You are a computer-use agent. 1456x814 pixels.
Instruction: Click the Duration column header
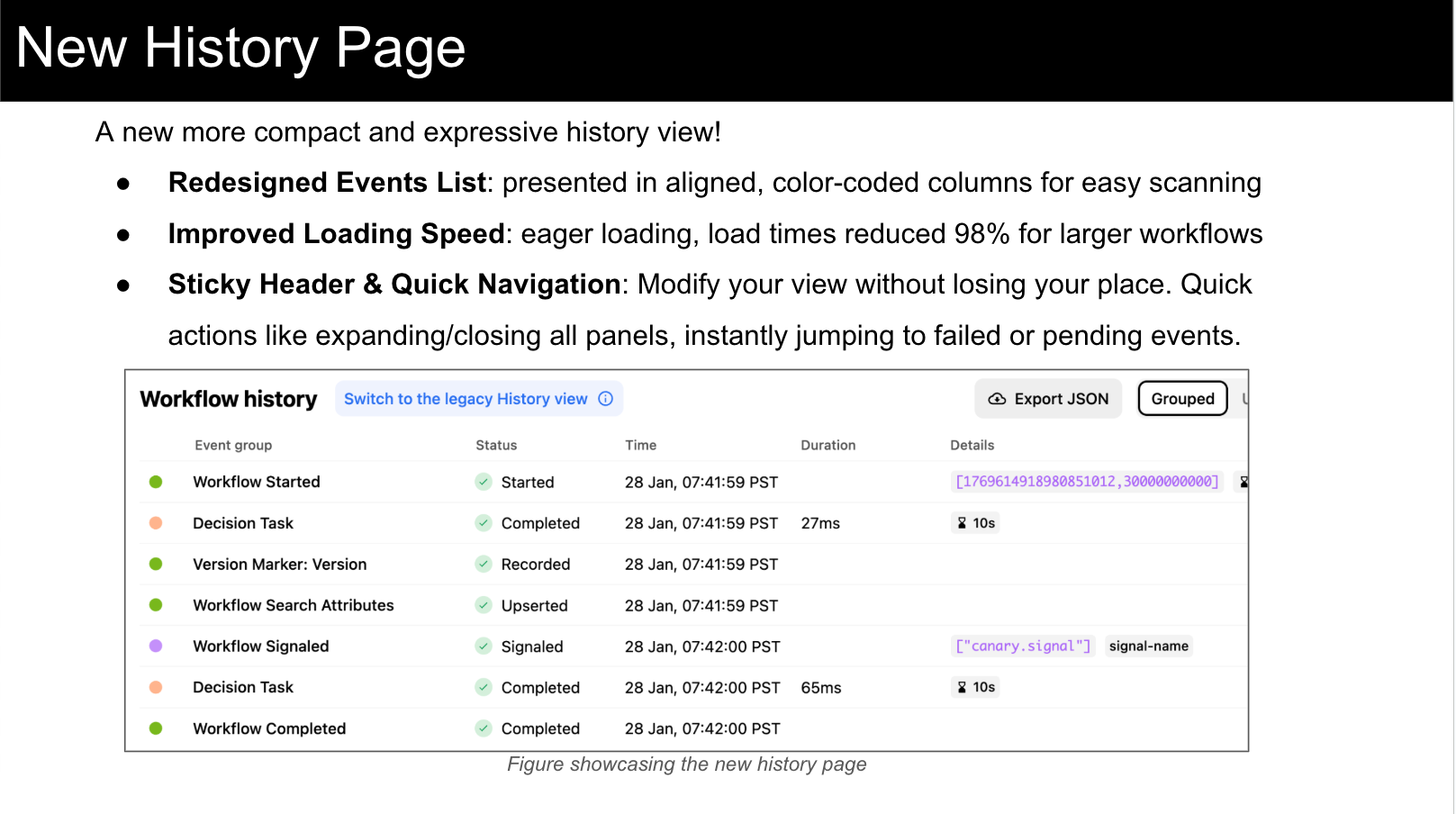click(827, 445)
